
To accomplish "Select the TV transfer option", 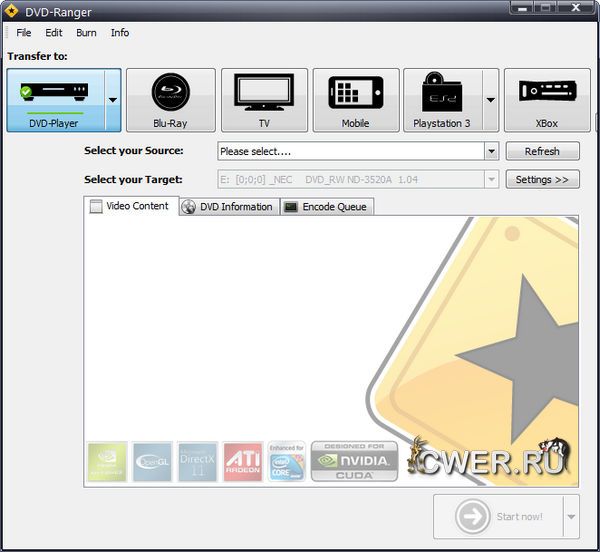I will 264,100.
